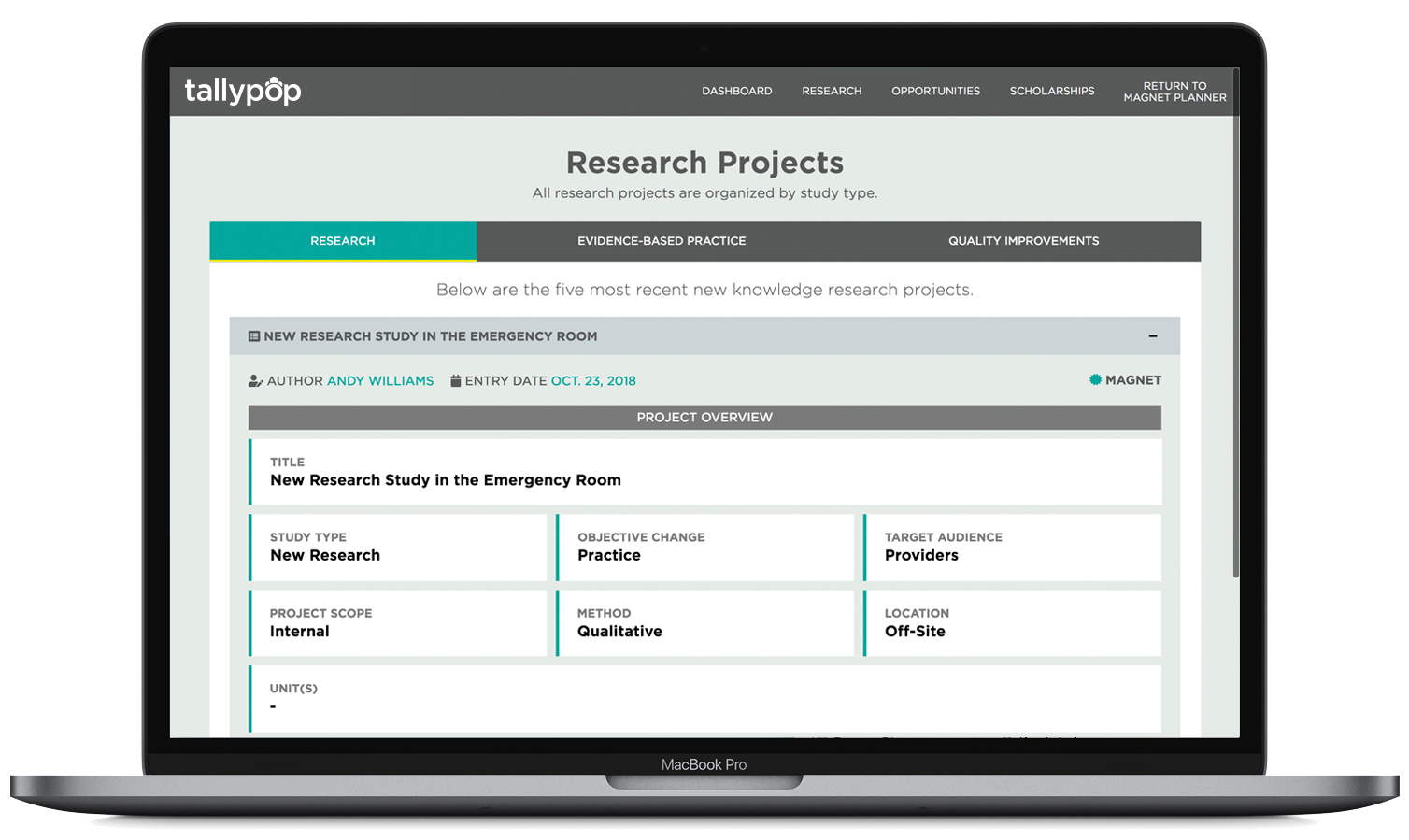
Task: Switch to Evidence-Based Practice tab
Action: pyautogui.click(x=662, y=241)
